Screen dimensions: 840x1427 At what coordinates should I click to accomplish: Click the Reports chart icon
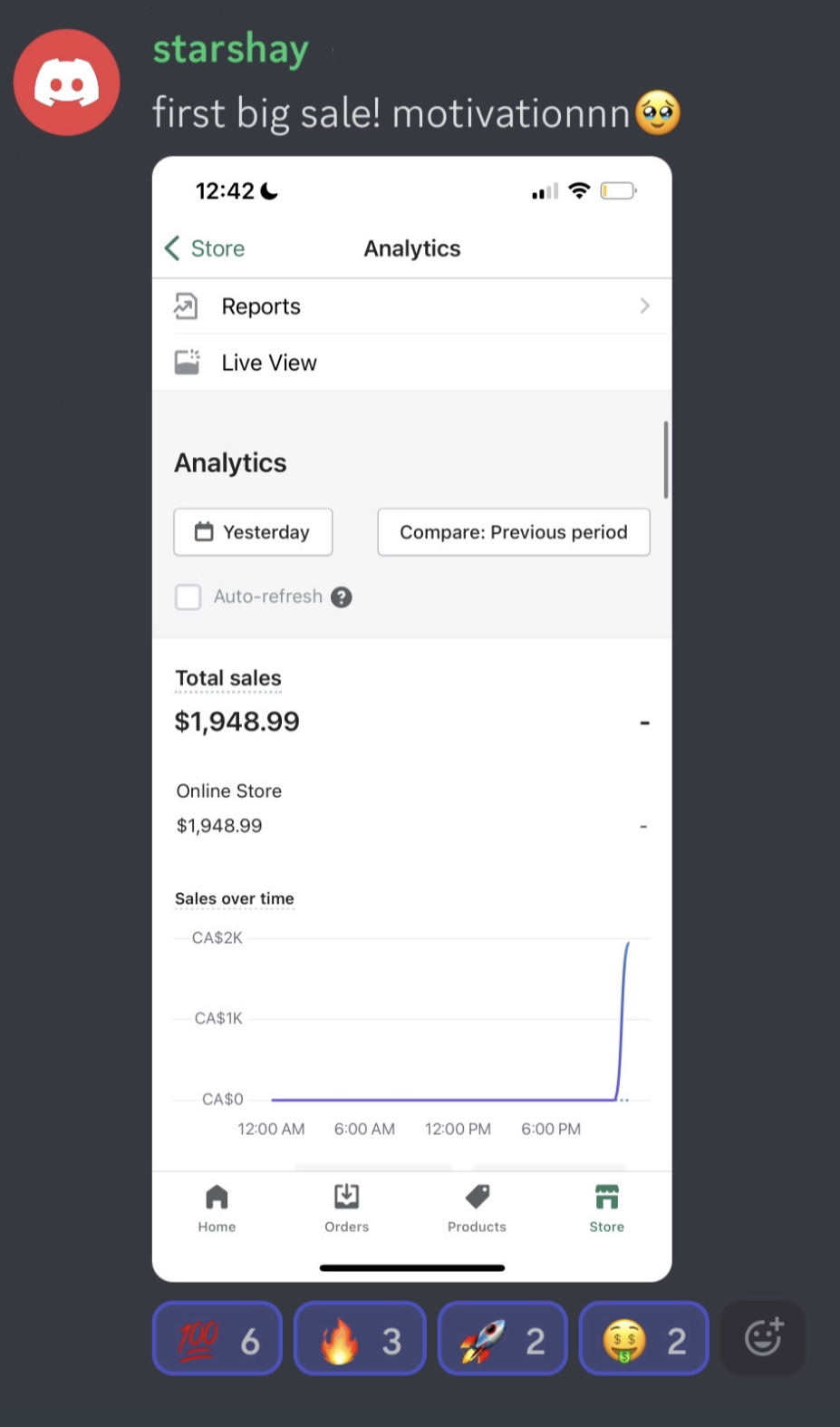[186, 306]
